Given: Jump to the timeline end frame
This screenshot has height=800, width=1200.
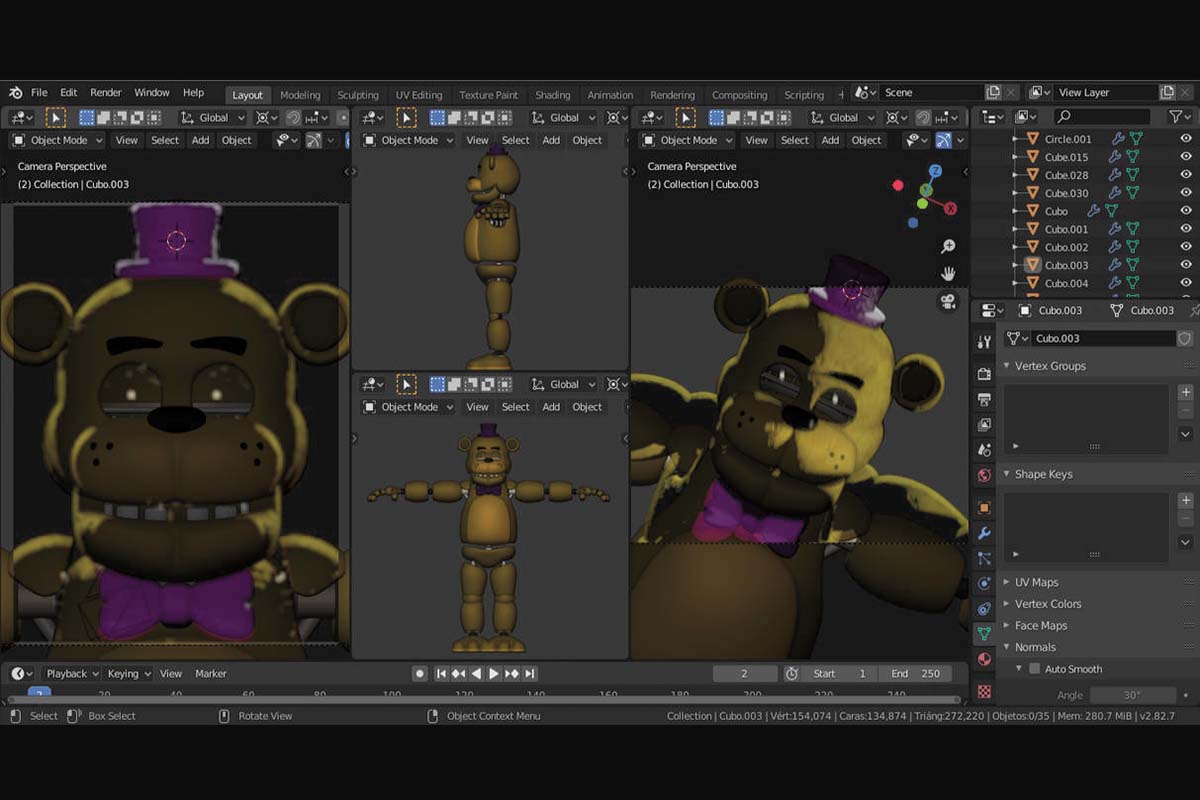Looking at the screenshot, I should click(530, 674).
